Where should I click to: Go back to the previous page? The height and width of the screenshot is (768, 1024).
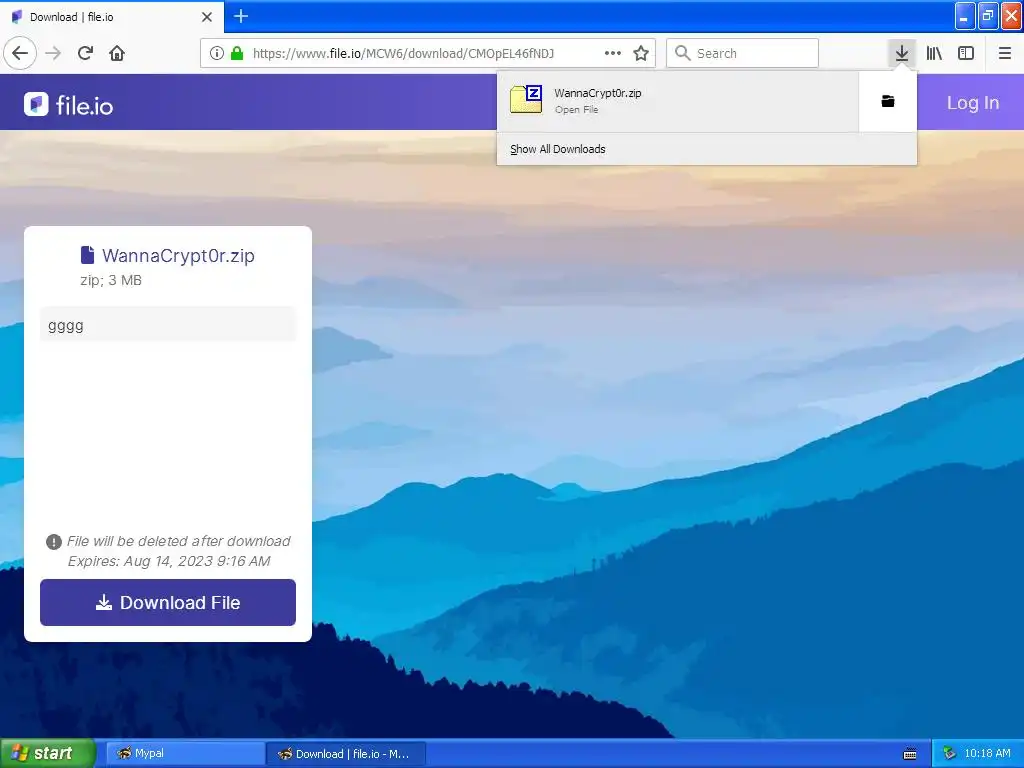point(20,53)
